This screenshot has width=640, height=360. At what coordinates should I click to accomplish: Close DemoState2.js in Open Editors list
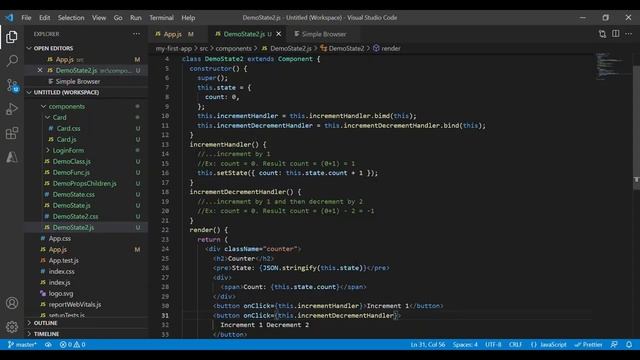pos(40,70)
